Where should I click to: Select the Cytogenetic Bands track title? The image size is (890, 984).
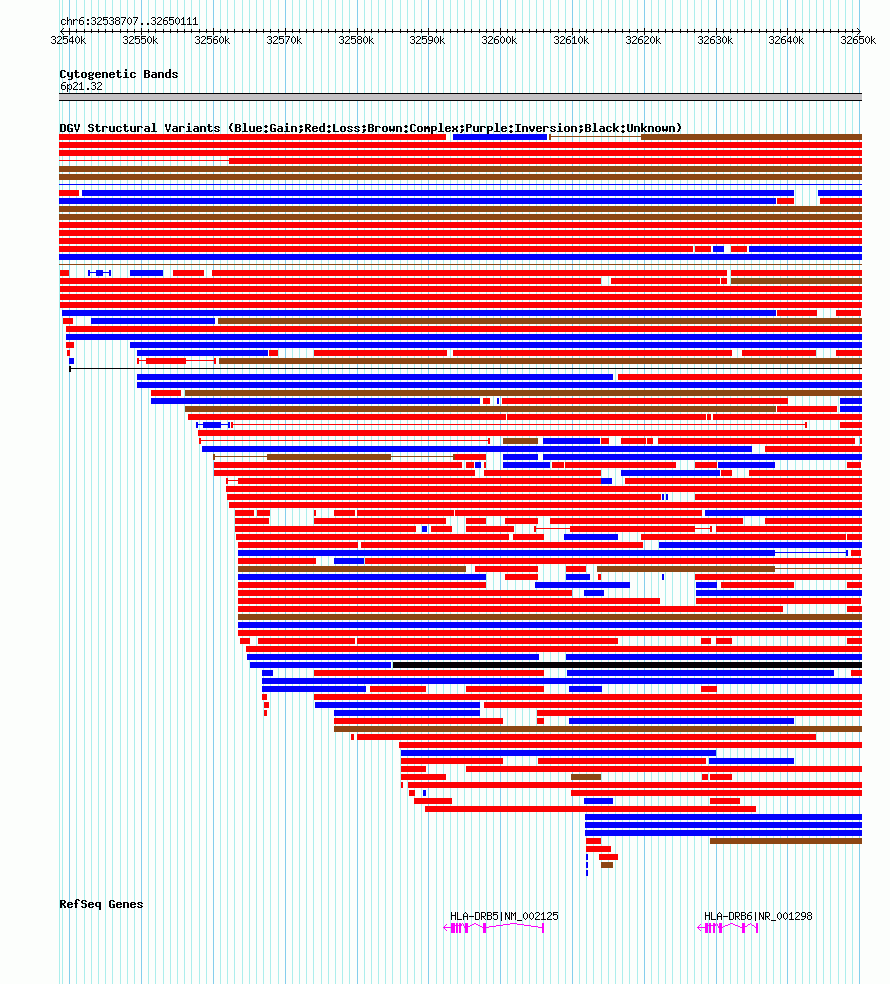[x=119, y=74]
